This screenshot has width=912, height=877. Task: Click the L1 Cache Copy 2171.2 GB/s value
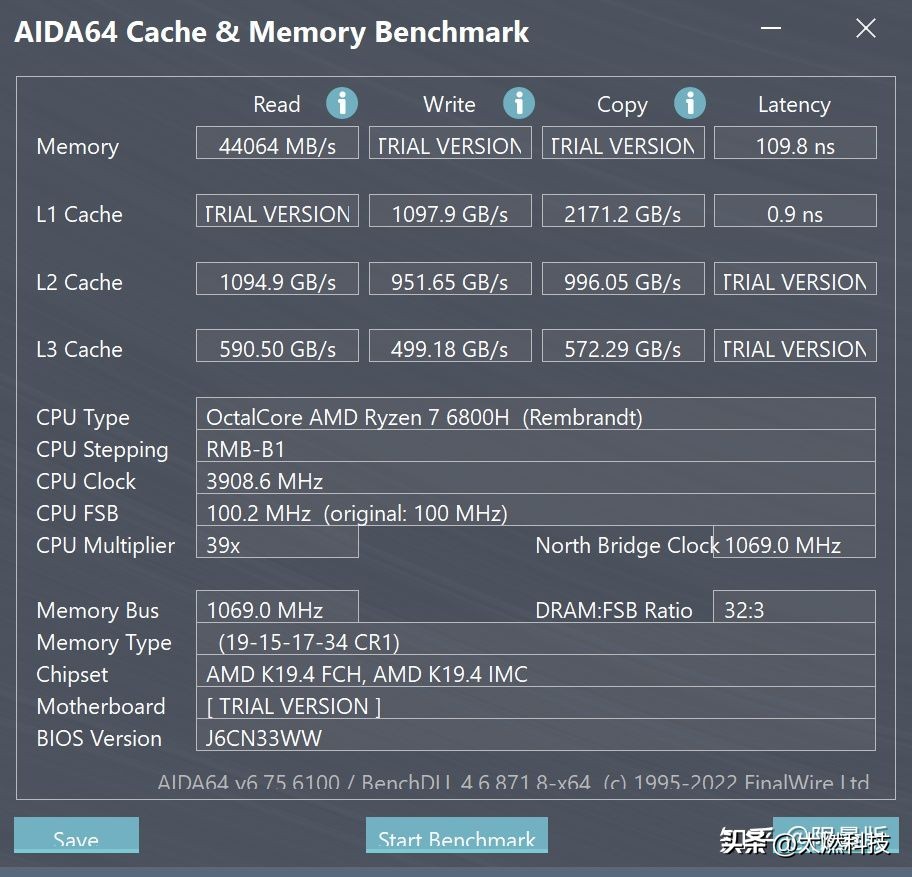(623, 212)
